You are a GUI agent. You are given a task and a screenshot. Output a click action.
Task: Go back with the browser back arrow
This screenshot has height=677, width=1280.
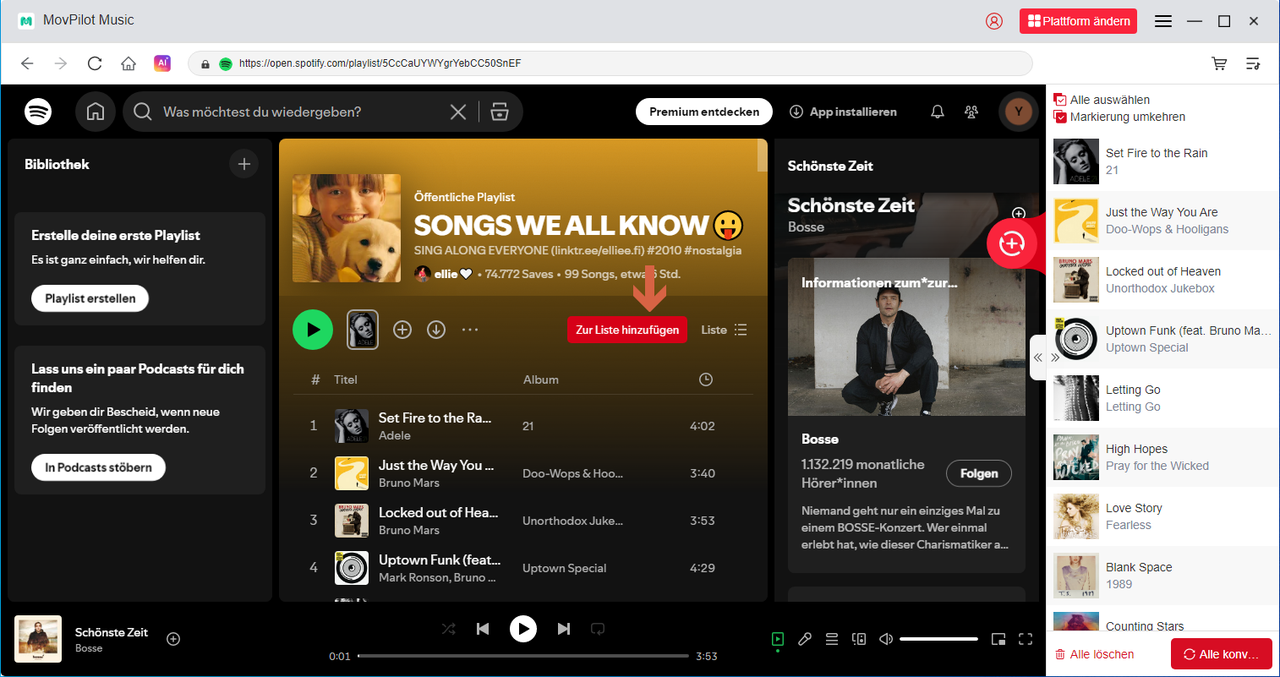tap(27, 63)
